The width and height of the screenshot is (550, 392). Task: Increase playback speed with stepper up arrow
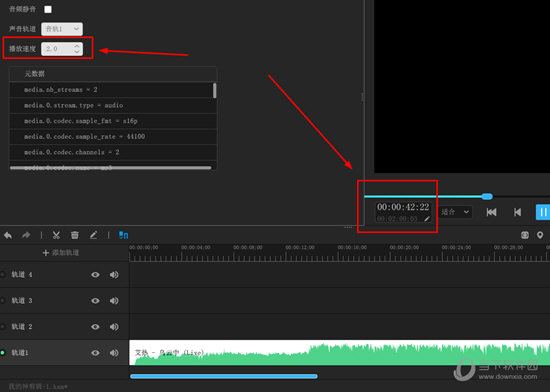[x=77, y=46]
